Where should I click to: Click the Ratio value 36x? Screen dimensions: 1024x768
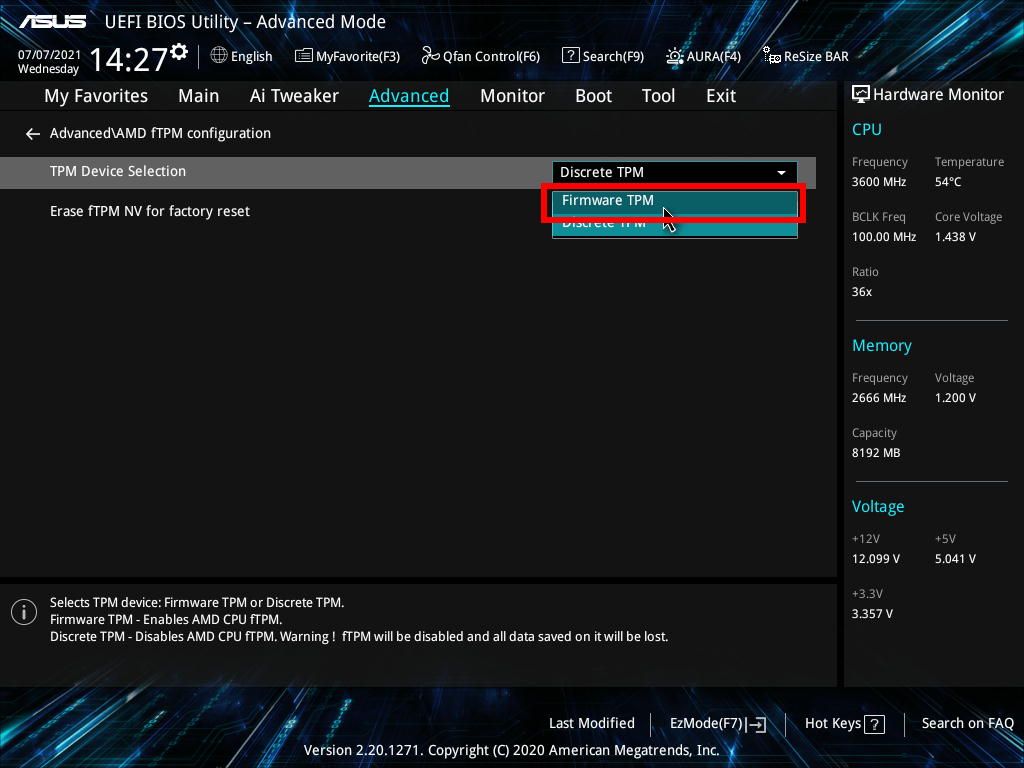[x=861, y=292]
